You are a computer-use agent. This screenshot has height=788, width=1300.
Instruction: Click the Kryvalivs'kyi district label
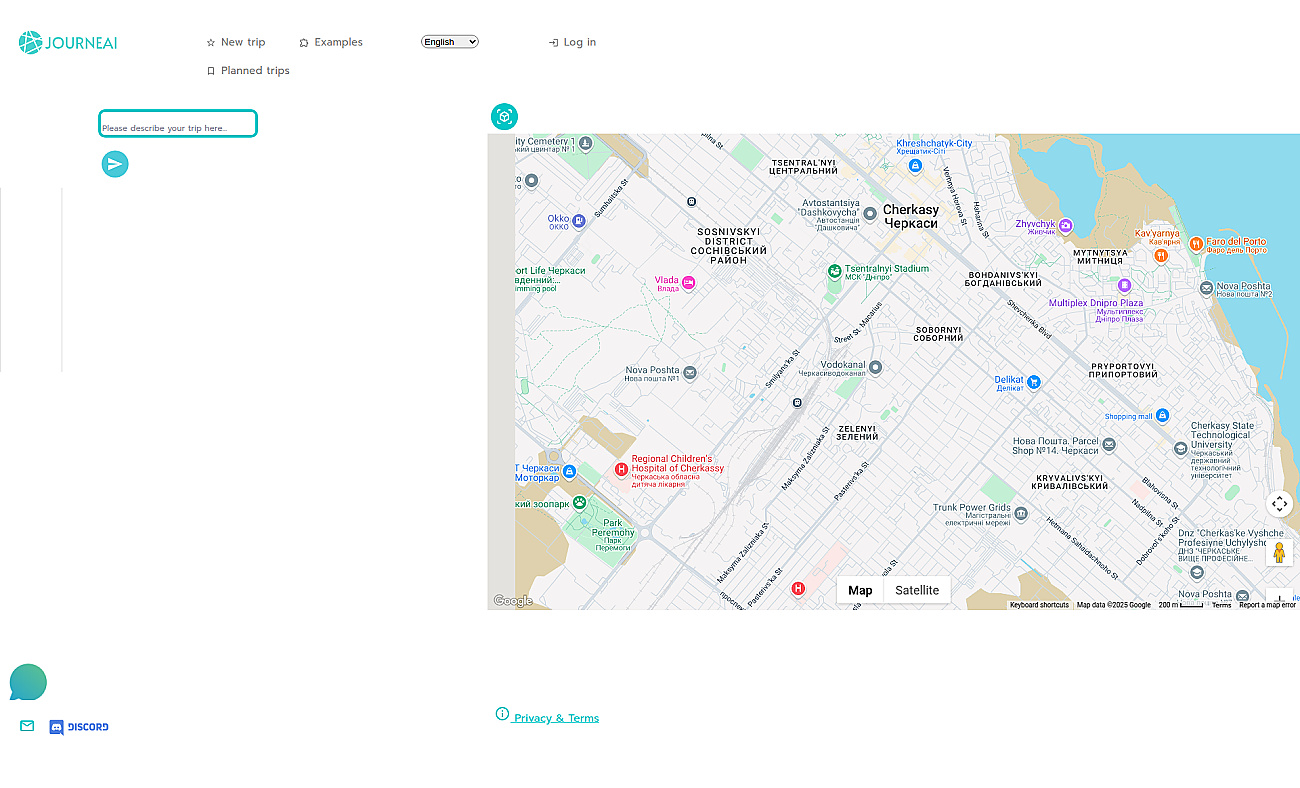point(1069,482)
